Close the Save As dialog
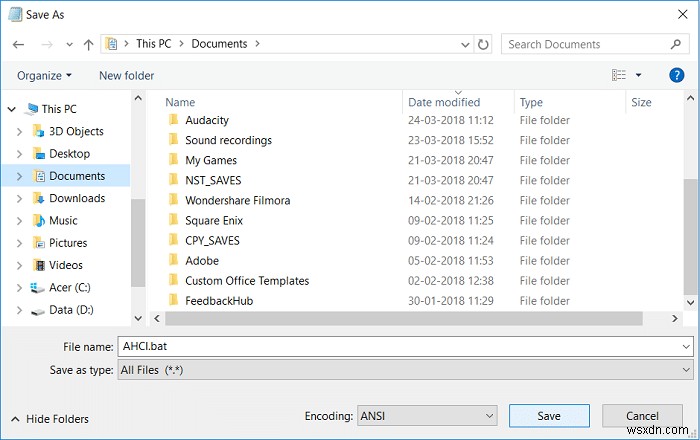 tap(683, 14)
